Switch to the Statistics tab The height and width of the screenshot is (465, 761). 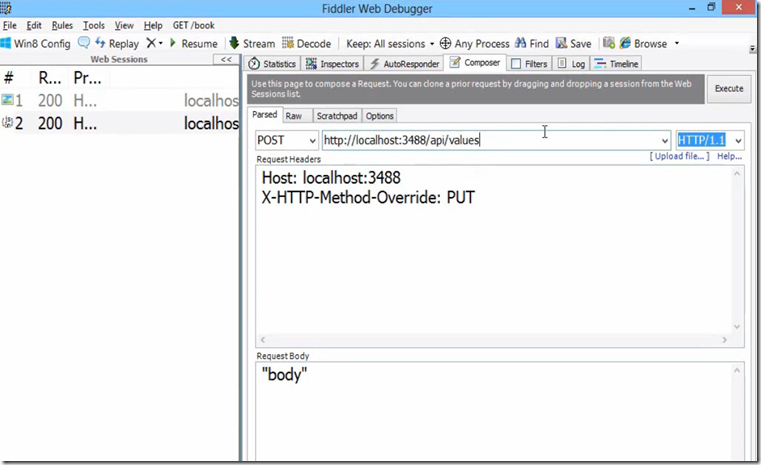click(272, 64)
